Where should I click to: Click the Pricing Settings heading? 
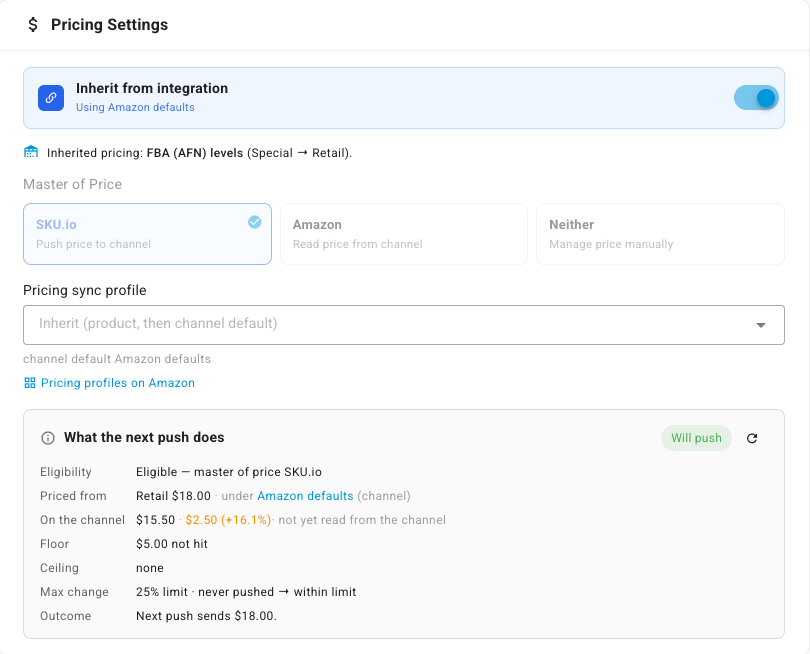coord(110,24)
